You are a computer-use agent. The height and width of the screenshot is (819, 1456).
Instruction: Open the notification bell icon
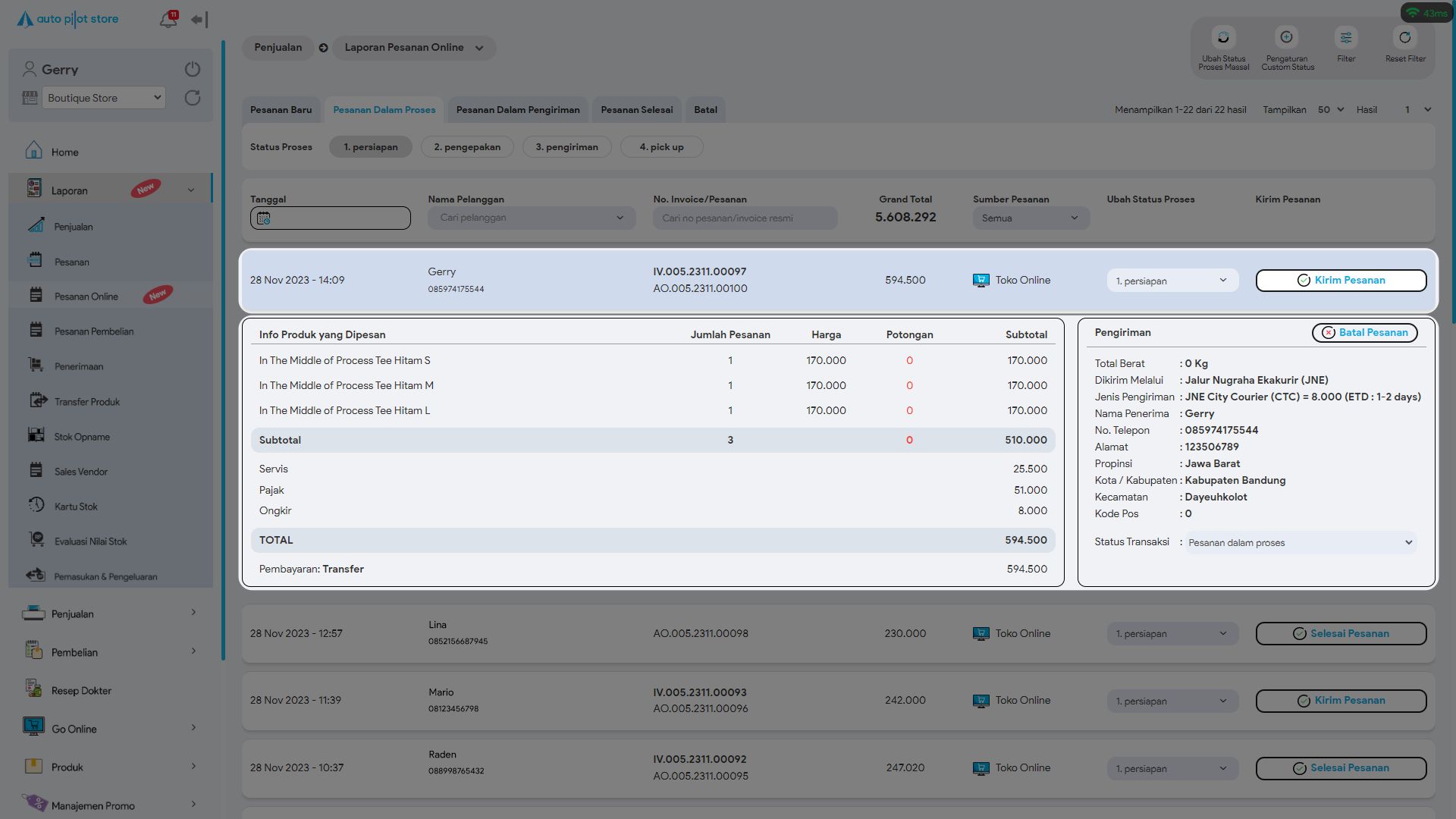click(x=168, y=20)
